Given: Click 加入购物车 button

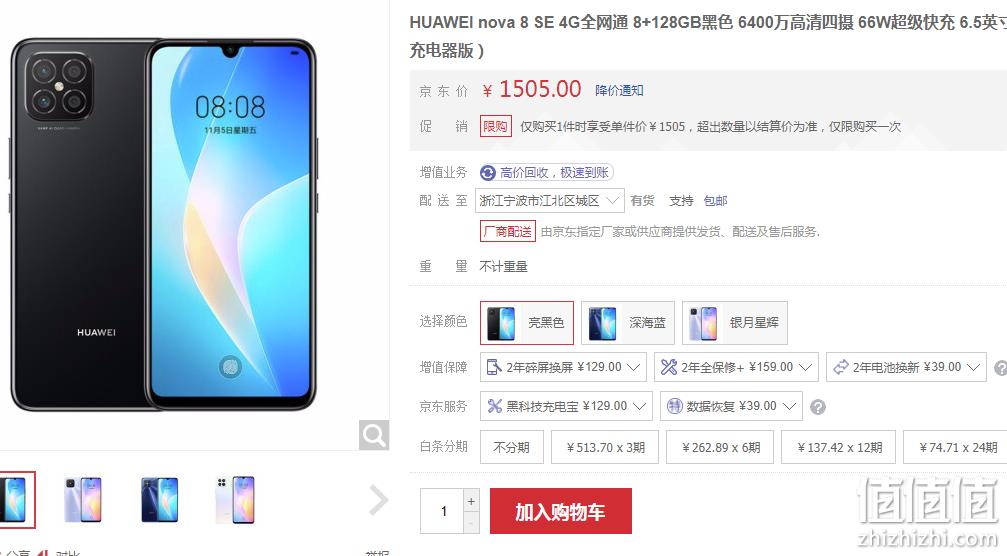Looking at the screenshot, I should 561,511.
